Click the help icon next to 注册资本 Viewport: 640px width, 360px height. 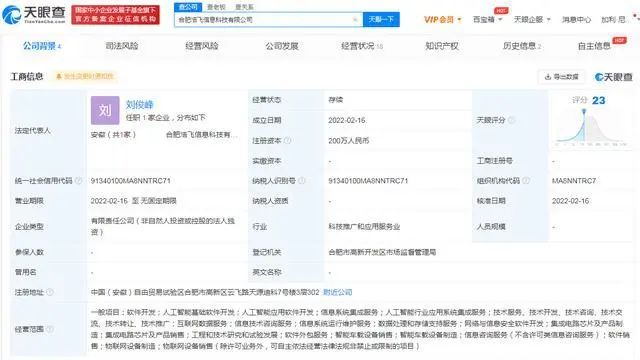coord(287,140)
